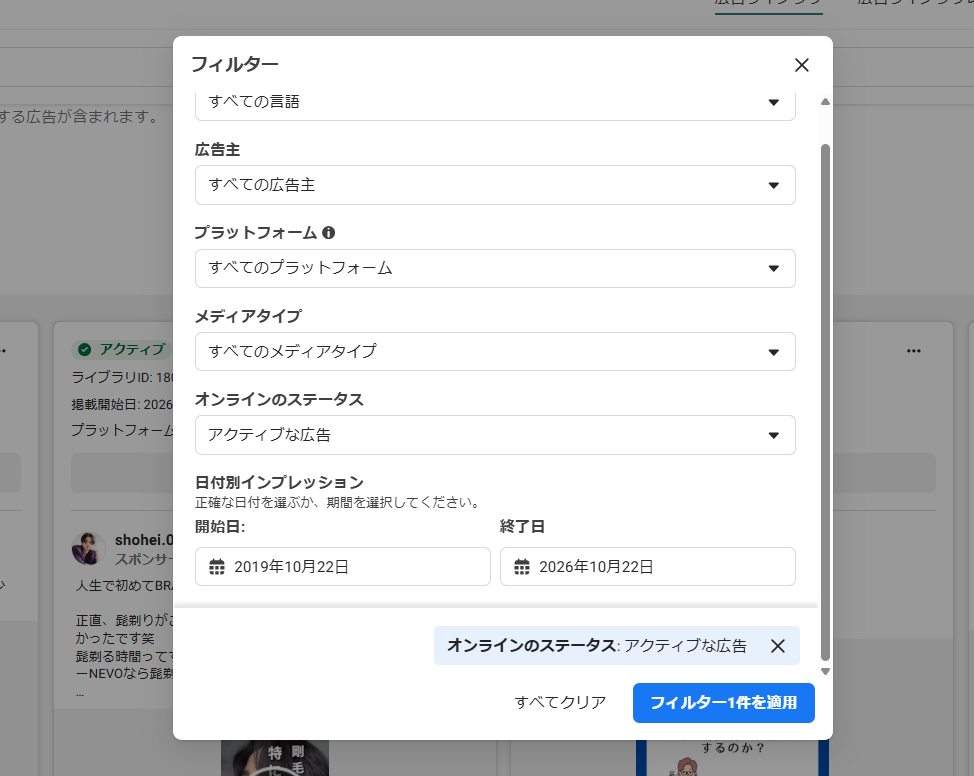The width and height of the screenshot is (974, 776).
Task: Open the アクティブな広告 status dropdown
Action: click(x=495, y=435)
